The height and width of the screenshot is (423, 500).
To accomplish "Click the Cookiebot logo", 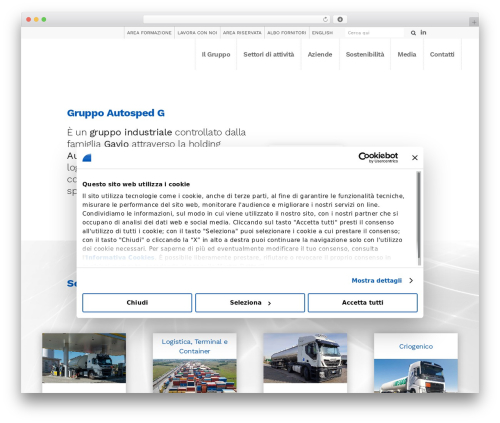I will [x=378, y=157].
